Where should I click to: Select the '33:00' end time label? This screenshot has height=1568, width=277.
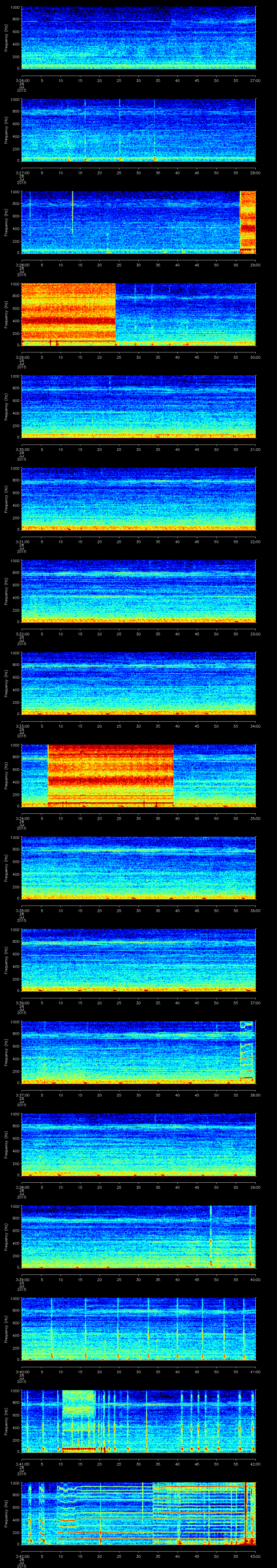point(256,634)
